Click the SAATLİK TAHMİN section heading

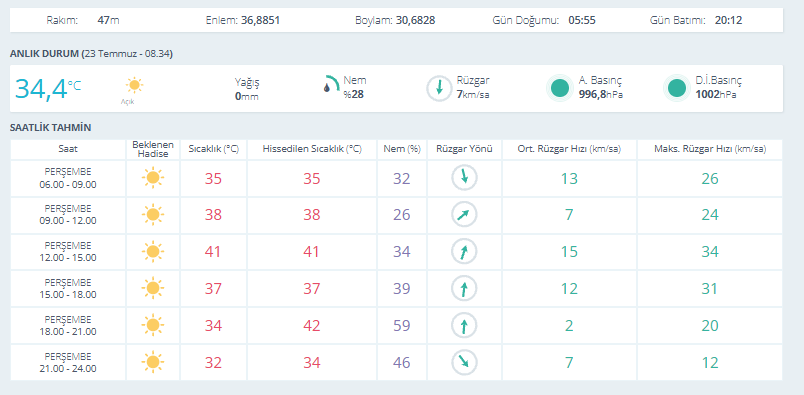[50, 128]
